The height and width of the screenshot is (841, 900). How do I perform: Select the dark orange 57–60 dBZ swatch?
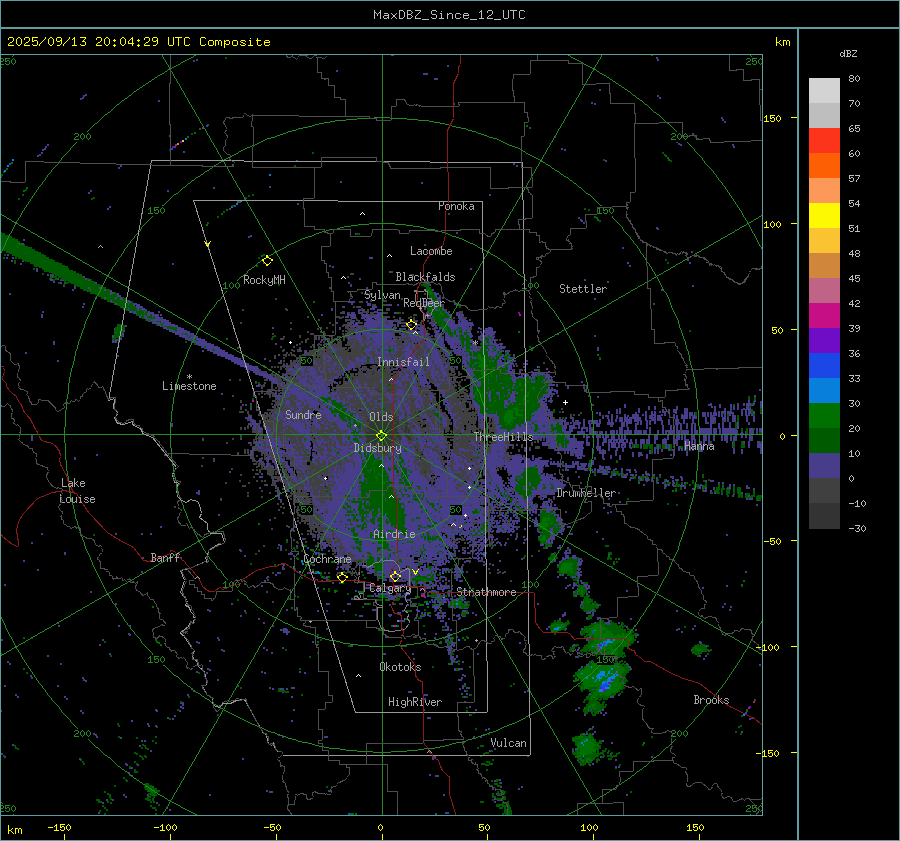pos(824,166)
